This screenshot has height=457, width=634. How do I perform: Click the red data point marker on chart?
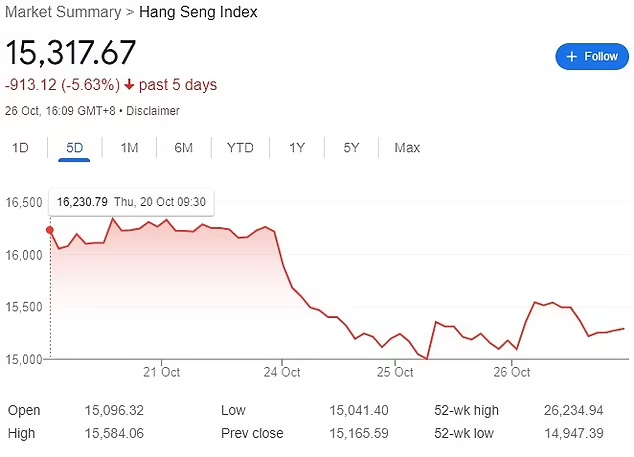tap(50, 230)
